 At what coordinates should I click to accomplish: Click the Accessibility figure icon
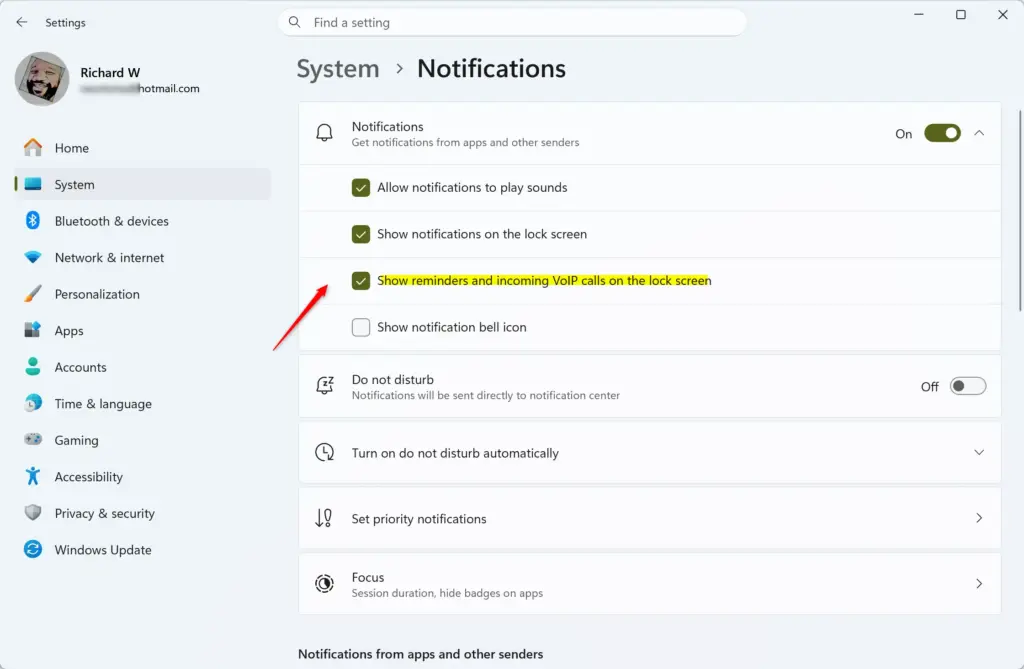[x=33, y=476]
